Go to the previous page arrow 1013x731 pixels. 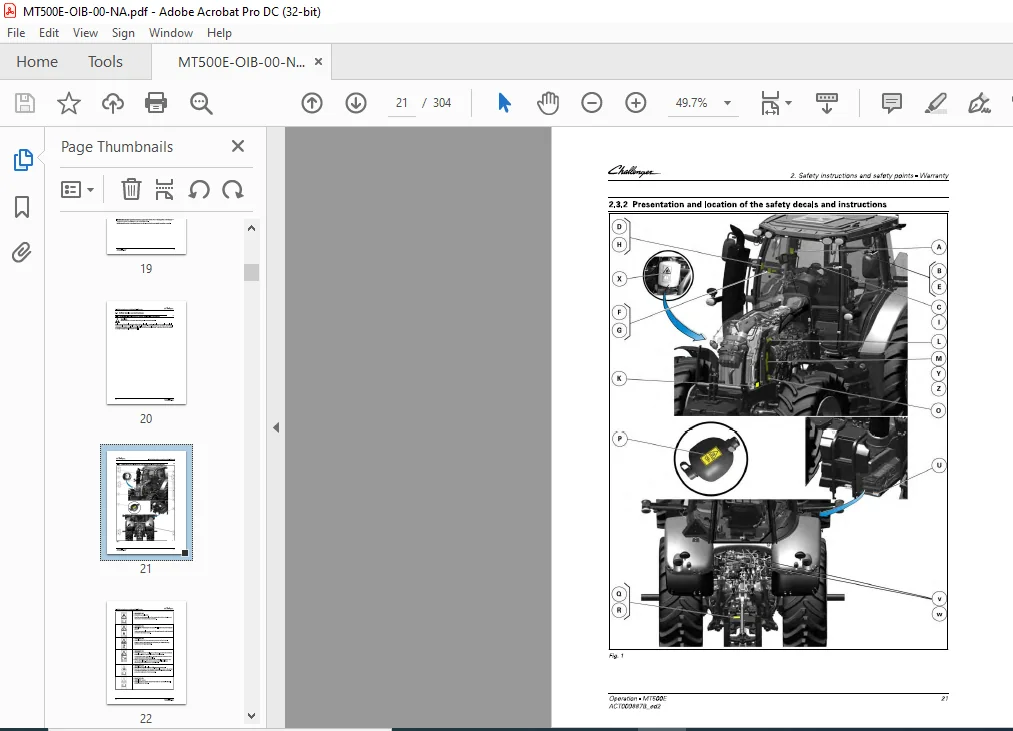pyautogui.click(x=312, y=103)
